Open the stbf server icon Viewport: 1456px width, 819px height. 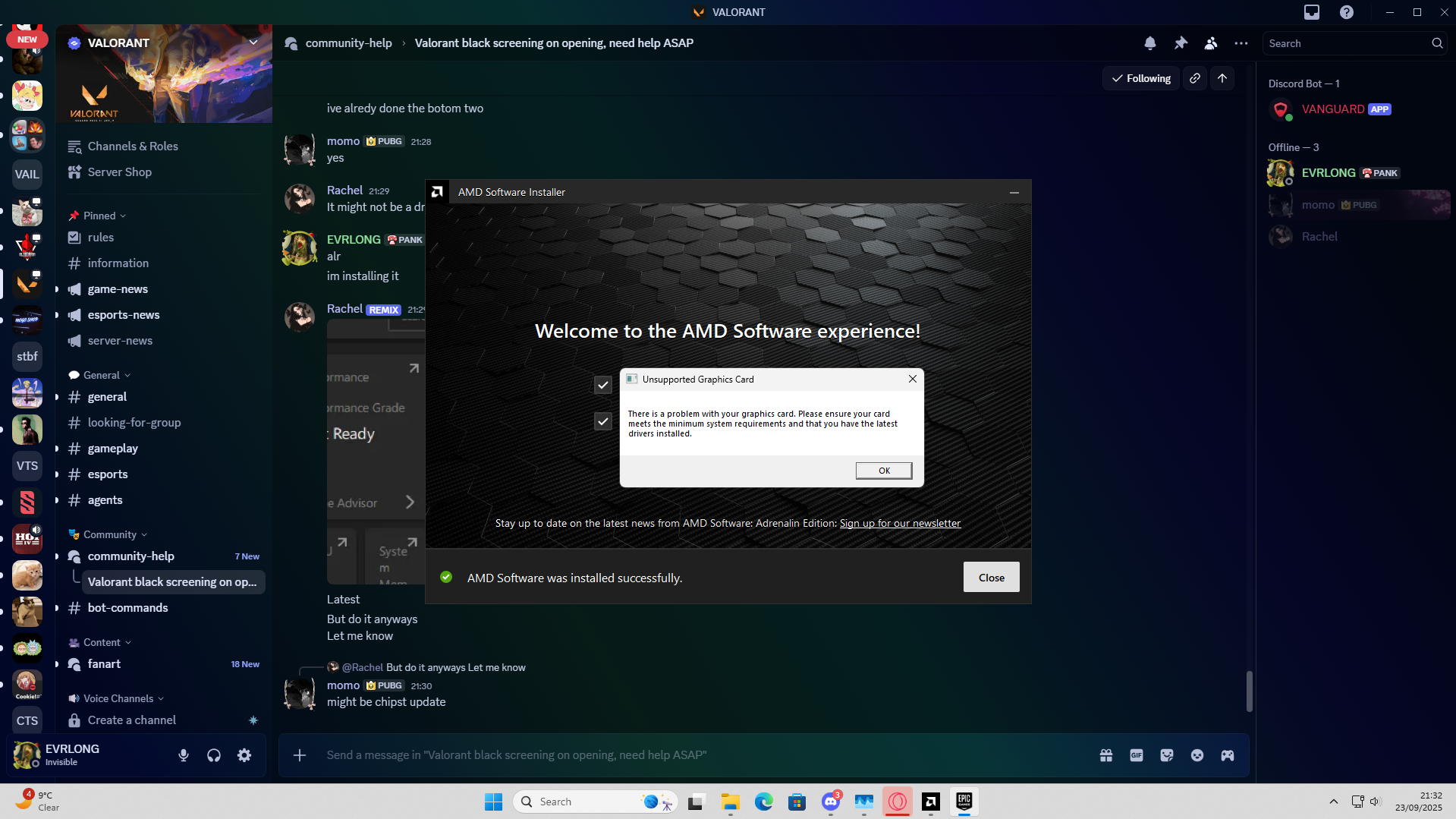(x=27, y=357)
